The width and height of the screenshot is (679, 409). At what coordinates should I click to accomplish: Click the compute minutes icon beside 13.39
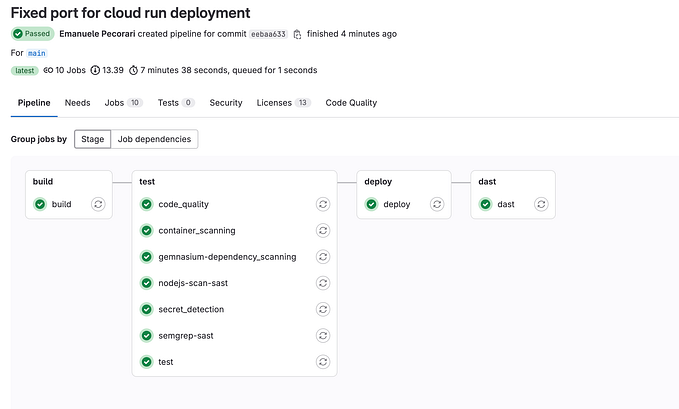point(95,70)
